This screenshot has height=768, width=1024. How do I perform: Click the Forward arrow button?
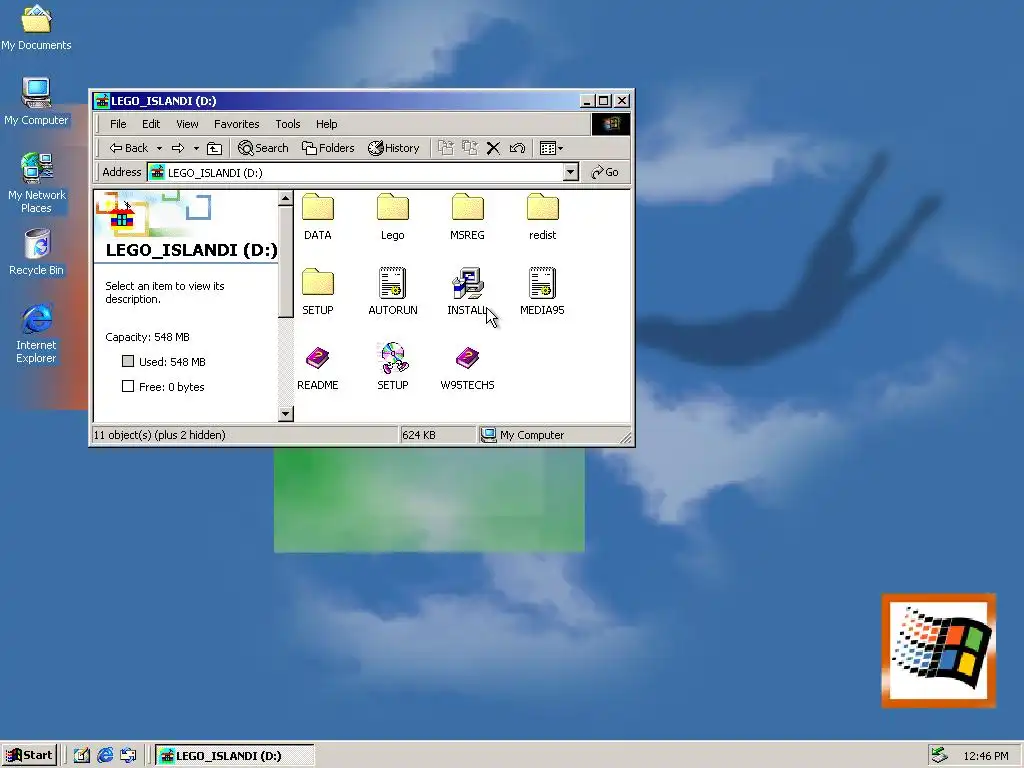point(178,148)
